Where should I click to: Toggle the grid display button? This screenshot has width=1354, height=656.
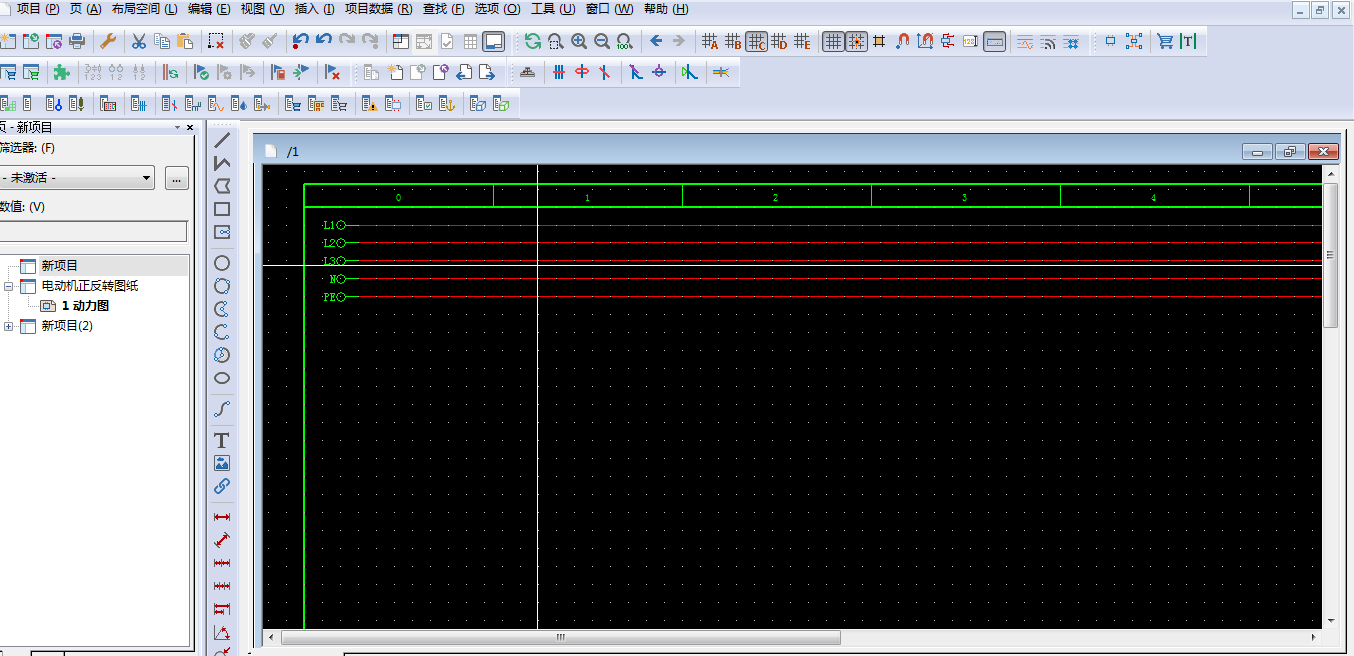[833, 41]
